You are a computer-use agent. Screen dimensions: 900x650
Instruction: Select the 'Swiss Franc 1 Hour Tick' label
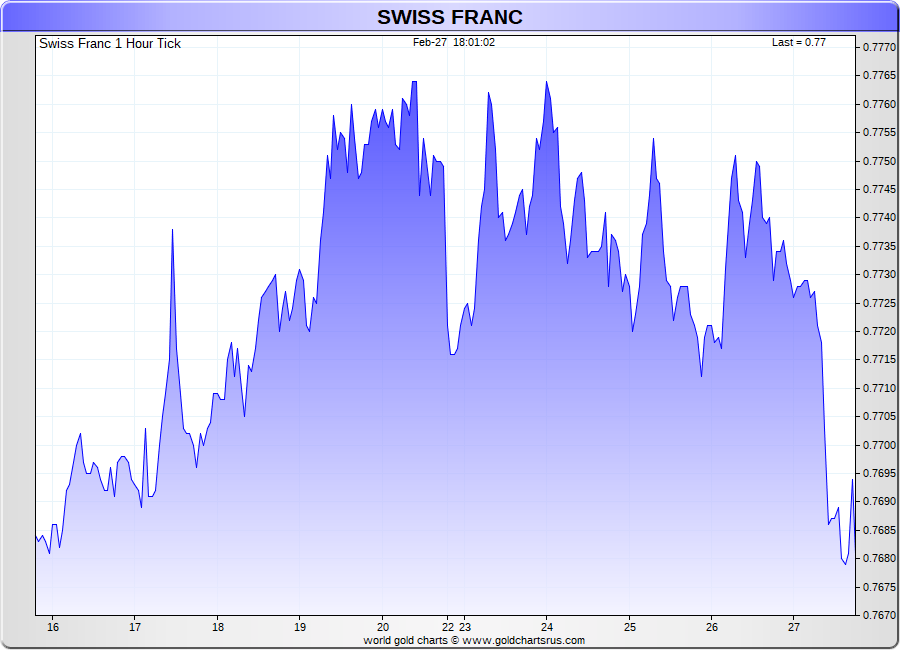[110, 44]
